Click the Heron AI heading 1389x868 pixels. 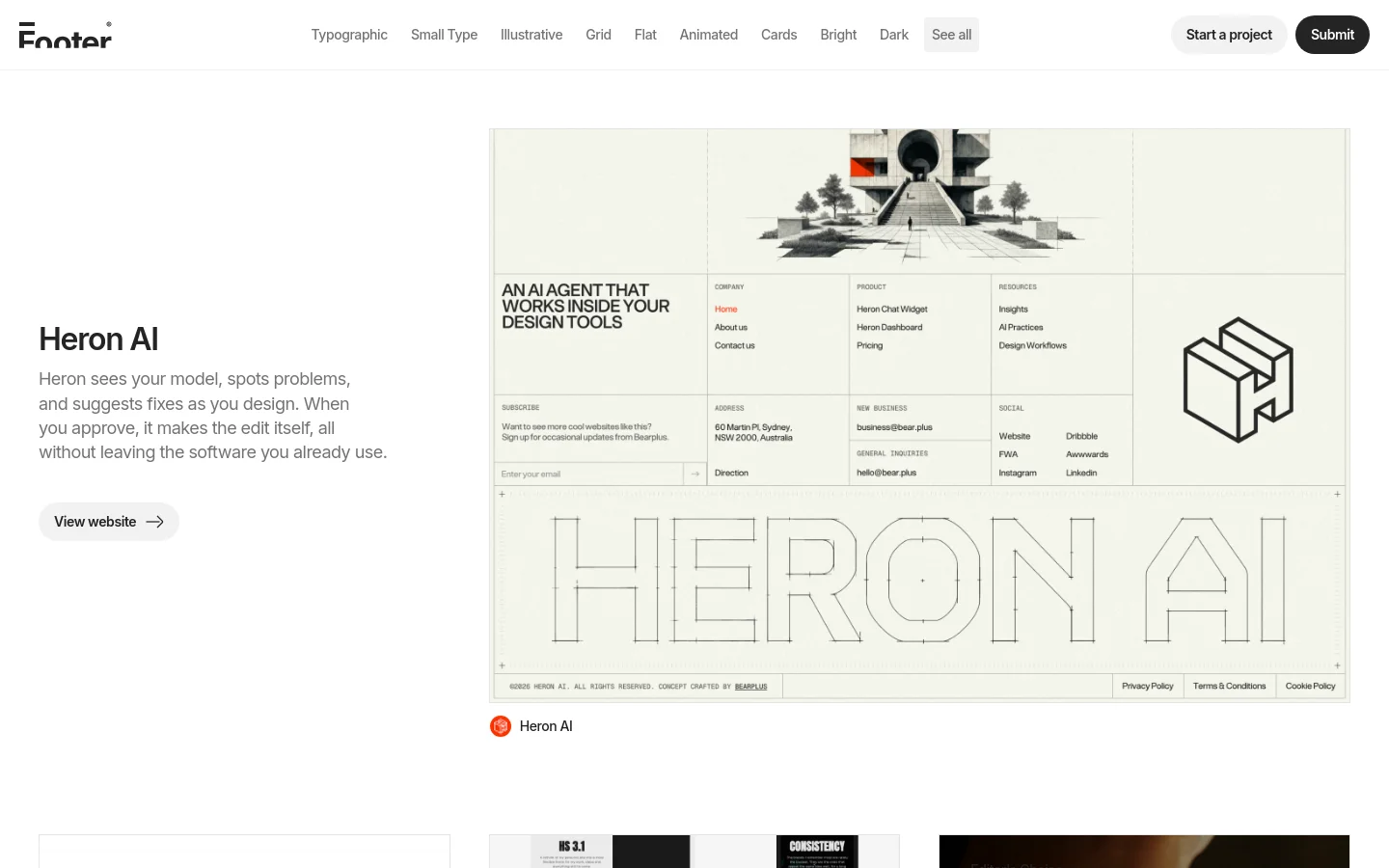[x=98, y=339]
